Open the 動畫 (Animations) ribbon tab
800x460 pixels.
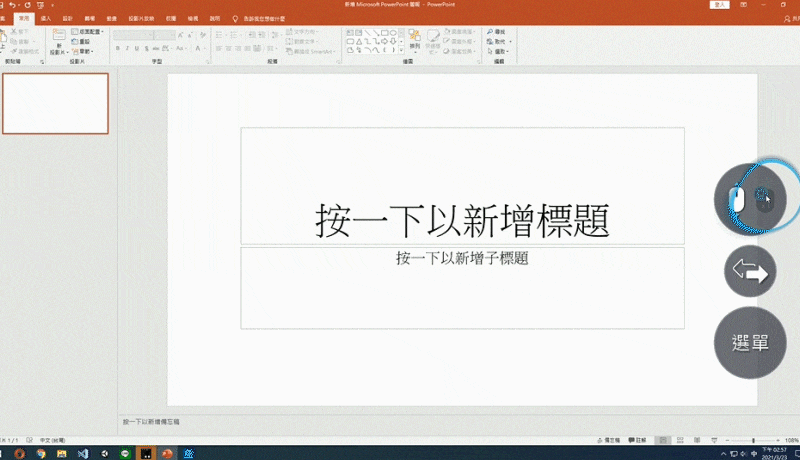coord(112,18)
